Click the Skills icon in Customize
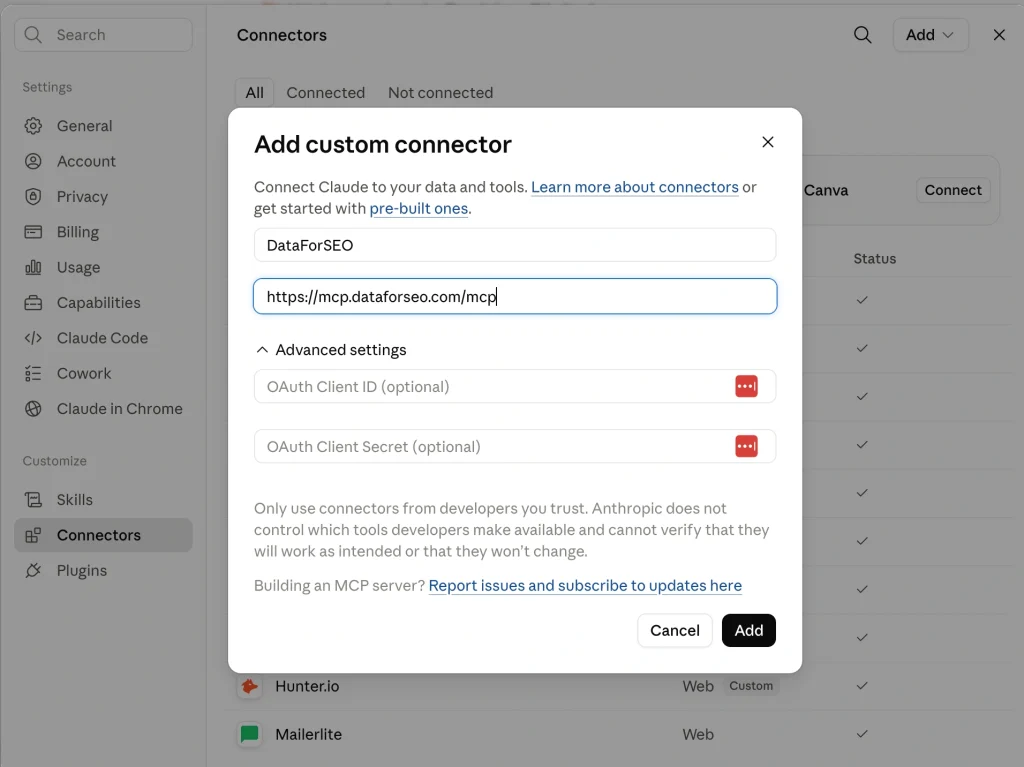The image size is (1024, 767). (x=33, y=499)
